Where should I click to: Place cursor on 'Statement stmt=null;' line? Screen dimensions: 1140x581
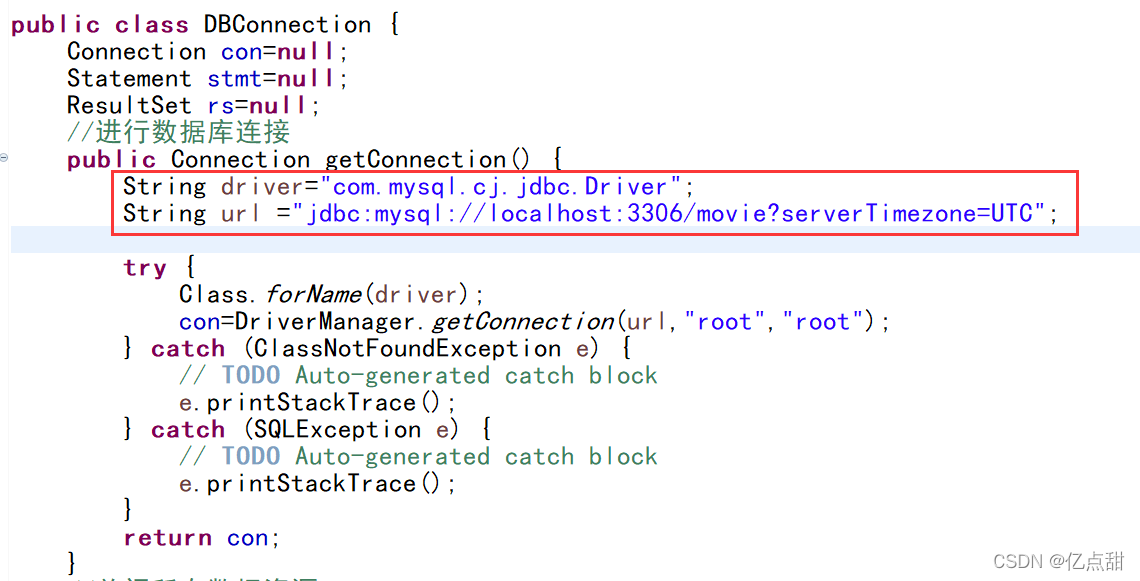click(208, 79)
